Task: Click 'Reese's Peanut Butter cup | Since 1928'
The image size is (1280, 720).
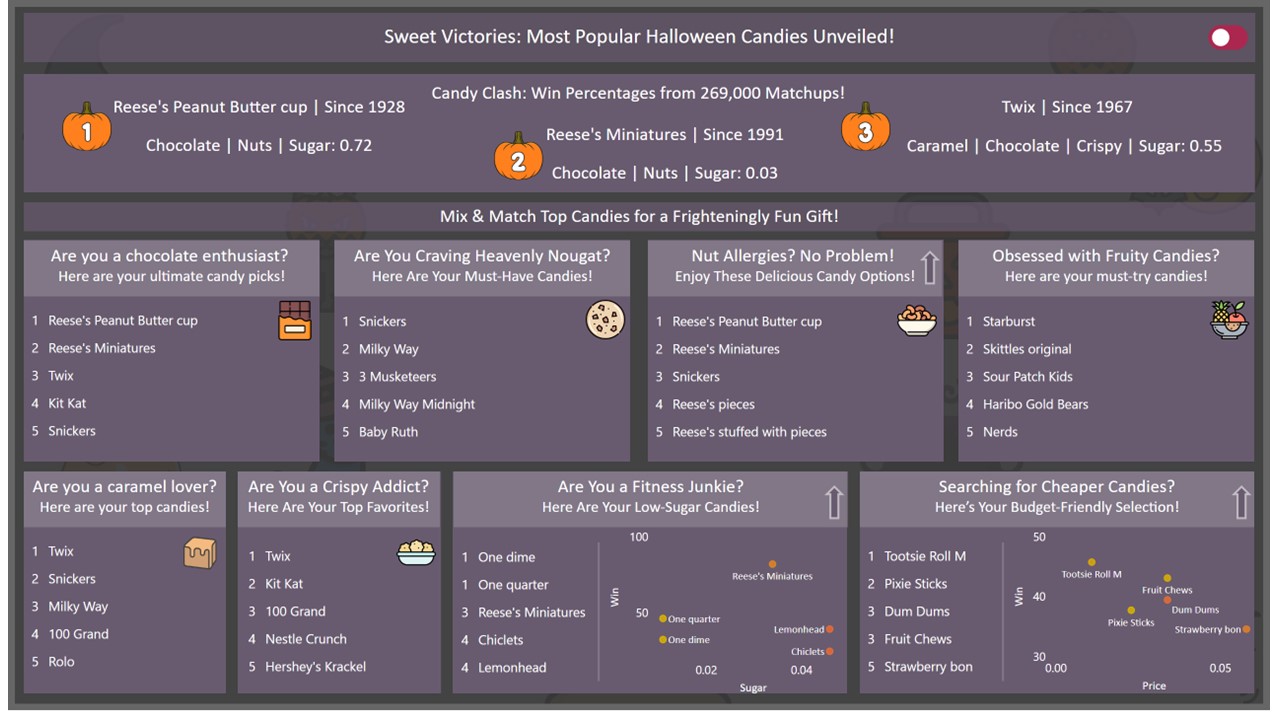Action: click(x=259, y=107)
